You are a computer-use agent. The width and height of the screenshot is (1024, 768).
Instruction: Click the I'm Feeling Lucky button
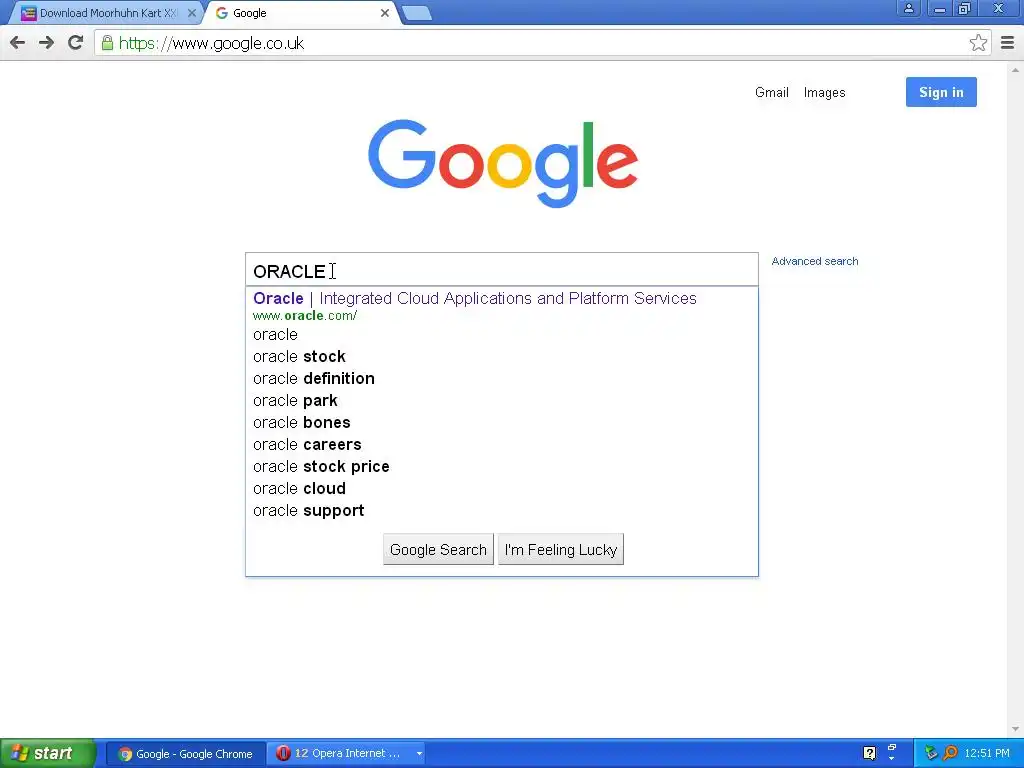[x=561, y=549]
